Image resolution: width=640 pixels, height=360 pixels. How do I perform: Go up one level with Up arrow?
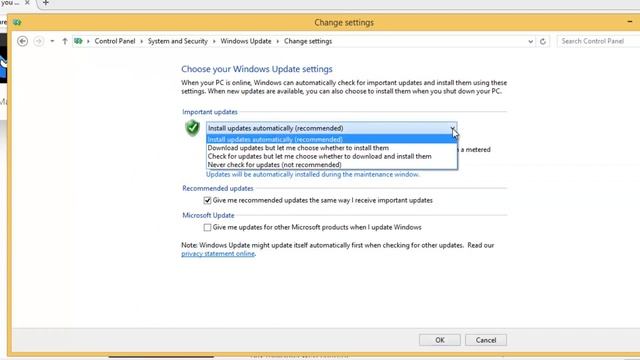pos(64,41)
